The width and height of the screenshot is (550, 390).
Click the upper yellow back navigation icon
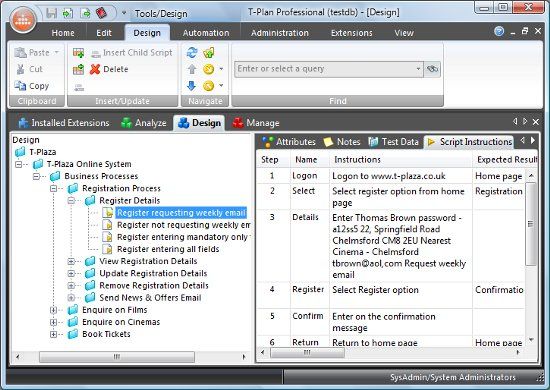[x=208, y=69]
